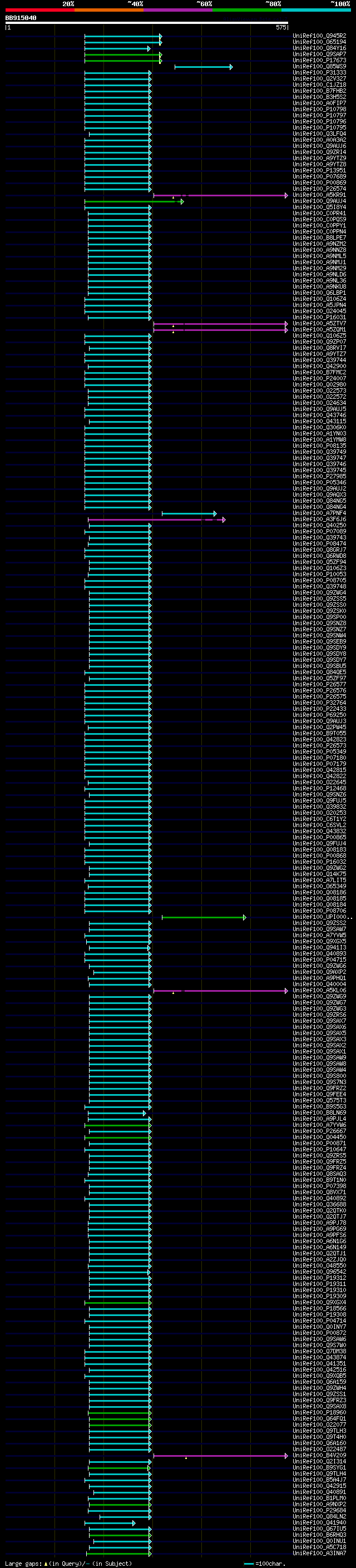The height and width of the screenshot is (1568, 356).
Task: Select the purple alignment bar for A5KR91
Action: point(220,195)
